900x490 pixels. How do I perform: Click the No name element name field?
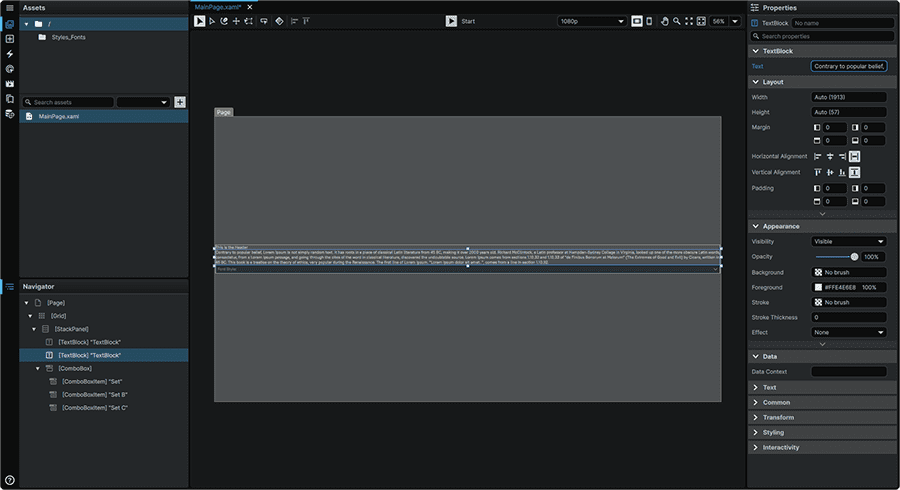pyautogui.click(x=843, y=23)
